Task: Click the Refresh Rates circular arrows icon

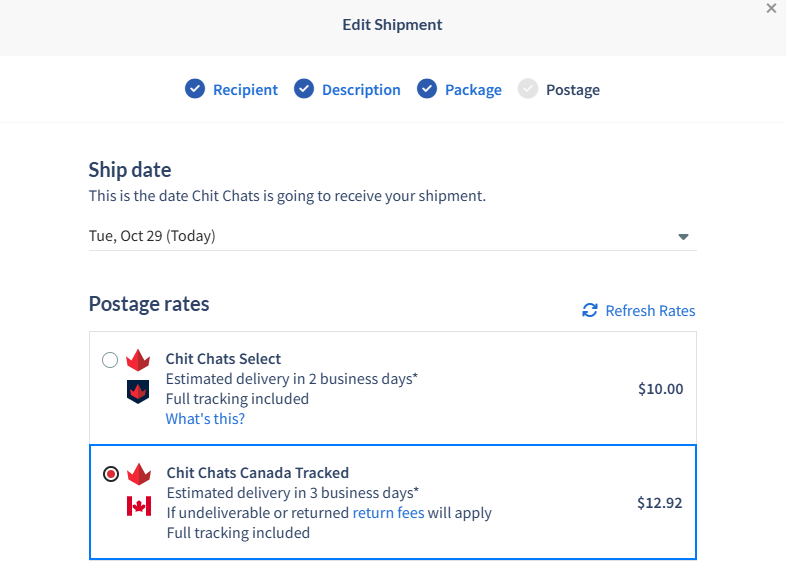Action: (x=590, y=311)
